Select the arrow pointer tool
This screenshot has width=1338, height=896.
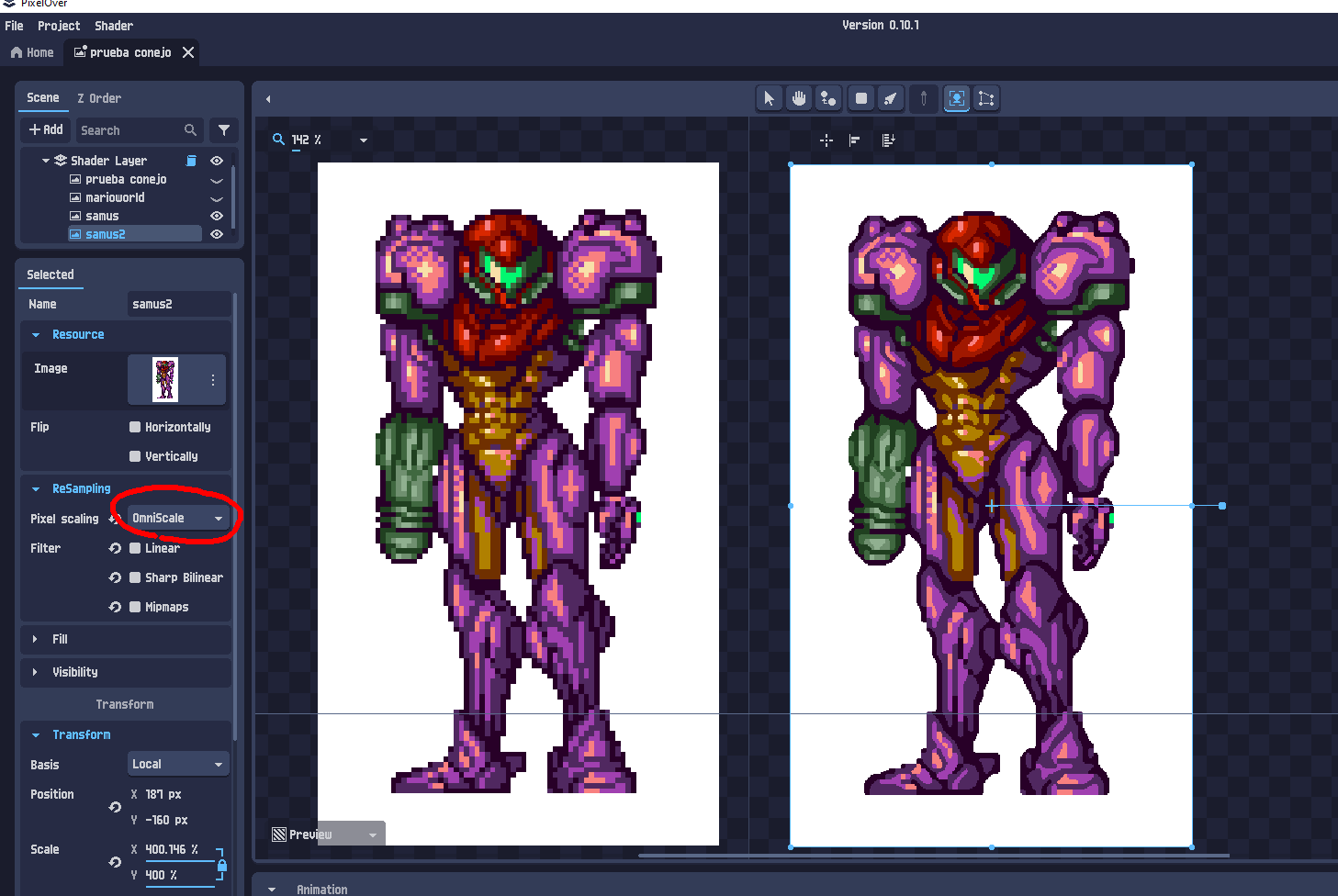coord(769,98)
